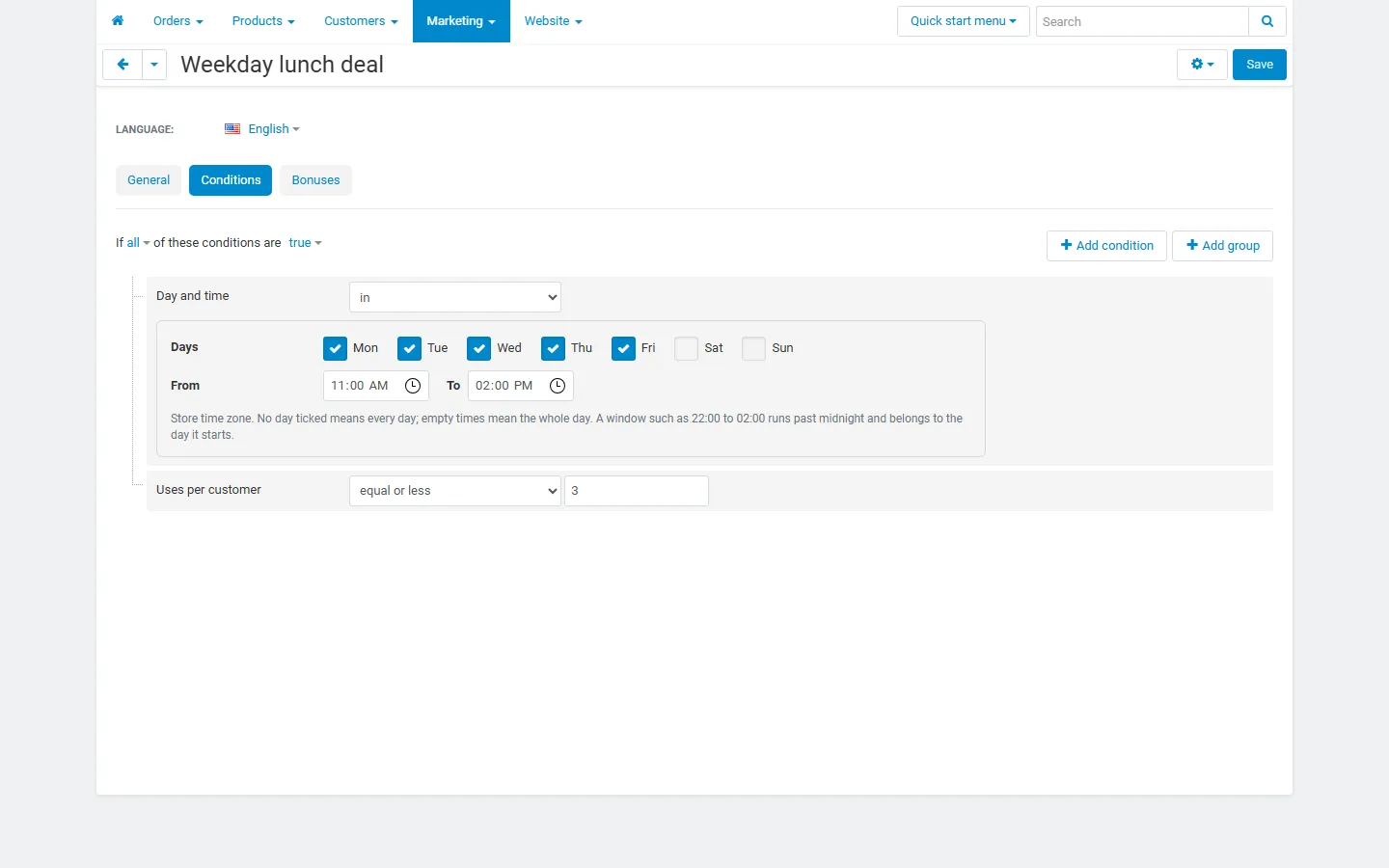Uncheck the Mon day checkbox
1389x868 pixels.
(335, 348)
